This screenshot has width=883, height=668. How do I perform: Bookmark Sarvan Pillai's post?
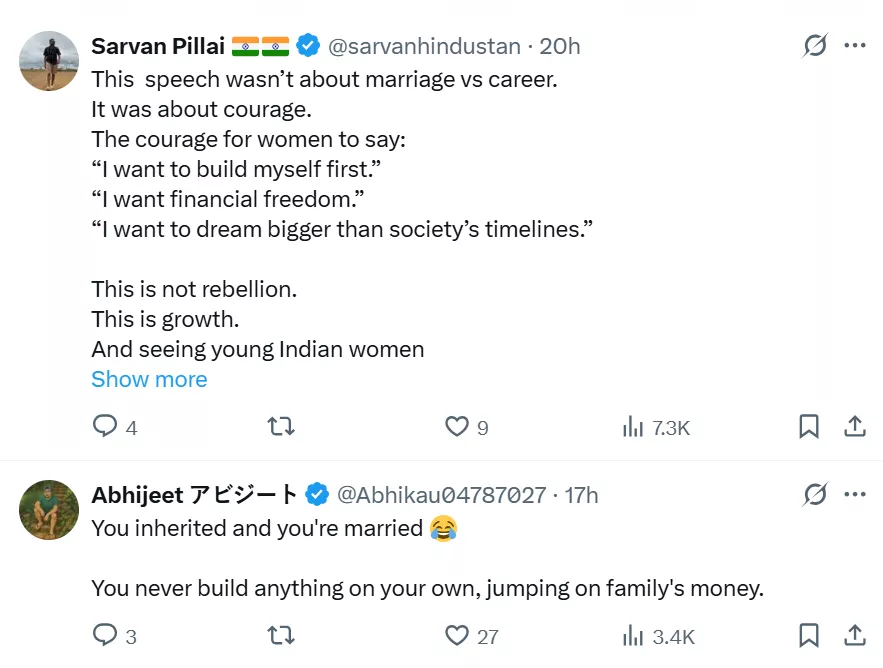pos(809,427)
